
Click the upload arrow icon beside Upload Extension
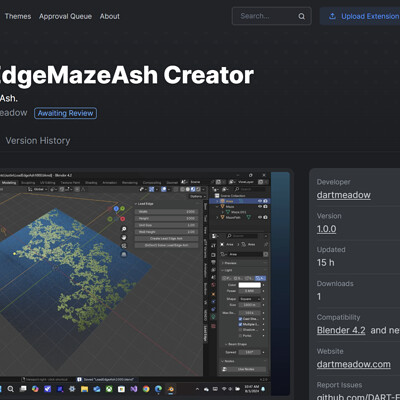pos(332,16)
